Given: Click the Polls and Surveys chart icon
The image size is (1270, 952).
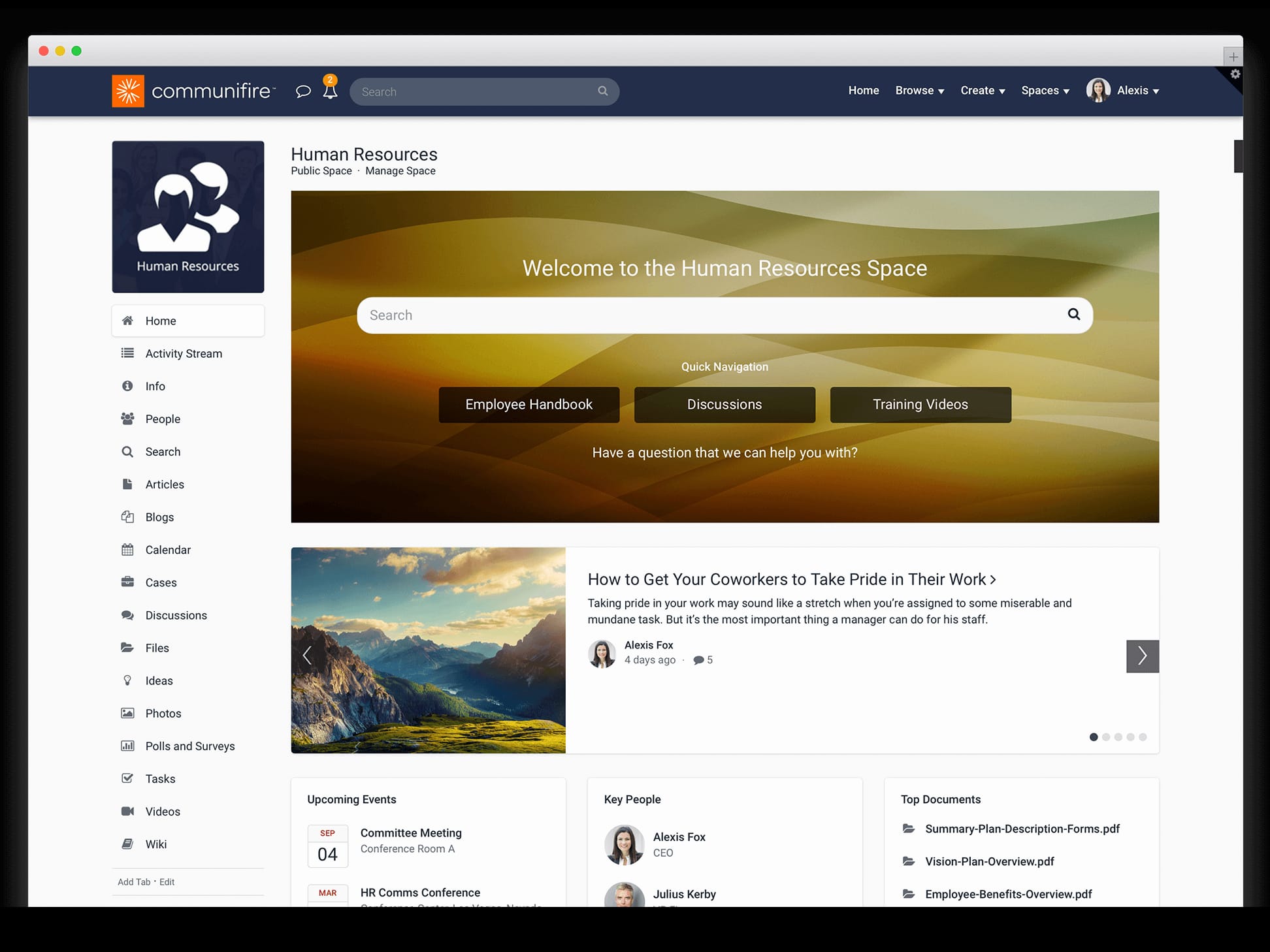Looking at the screenshot, I should click(127, 746).
